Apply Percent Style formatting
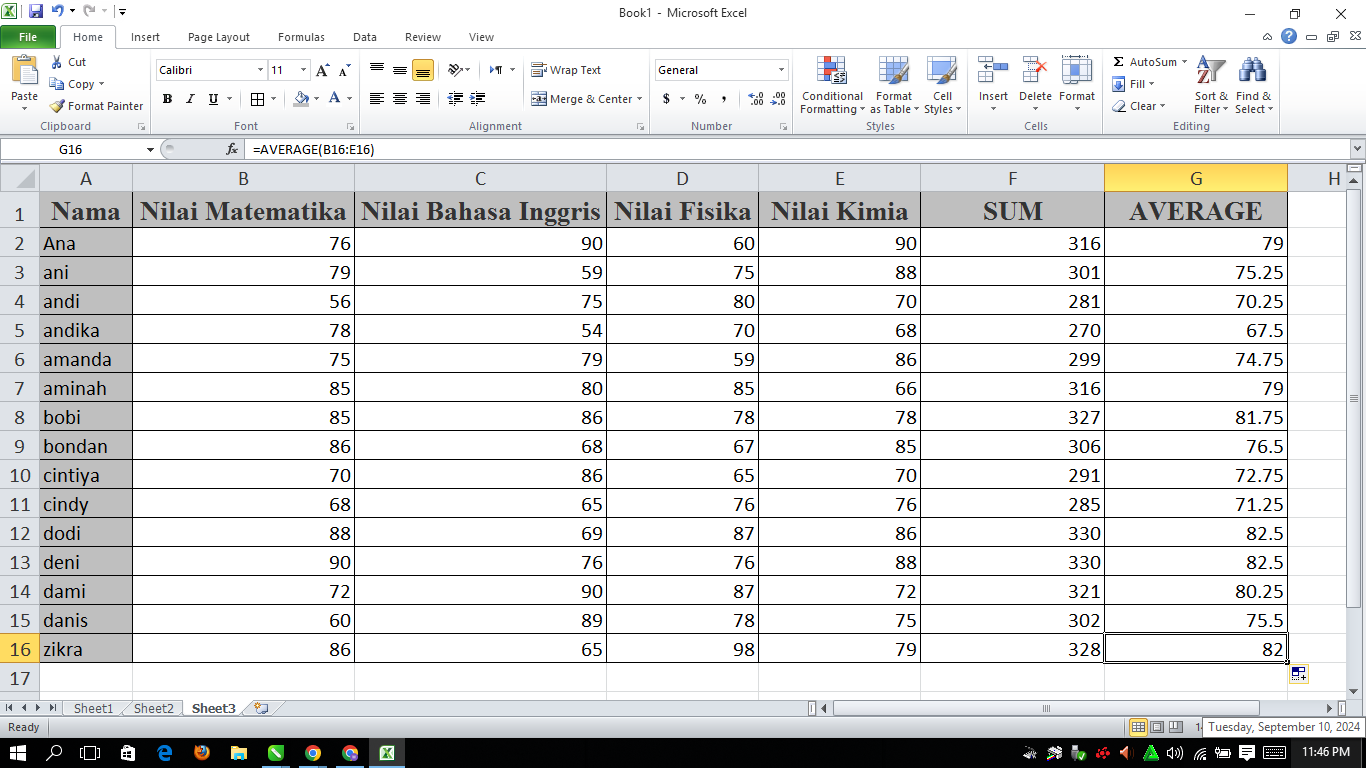 (701, 99)
